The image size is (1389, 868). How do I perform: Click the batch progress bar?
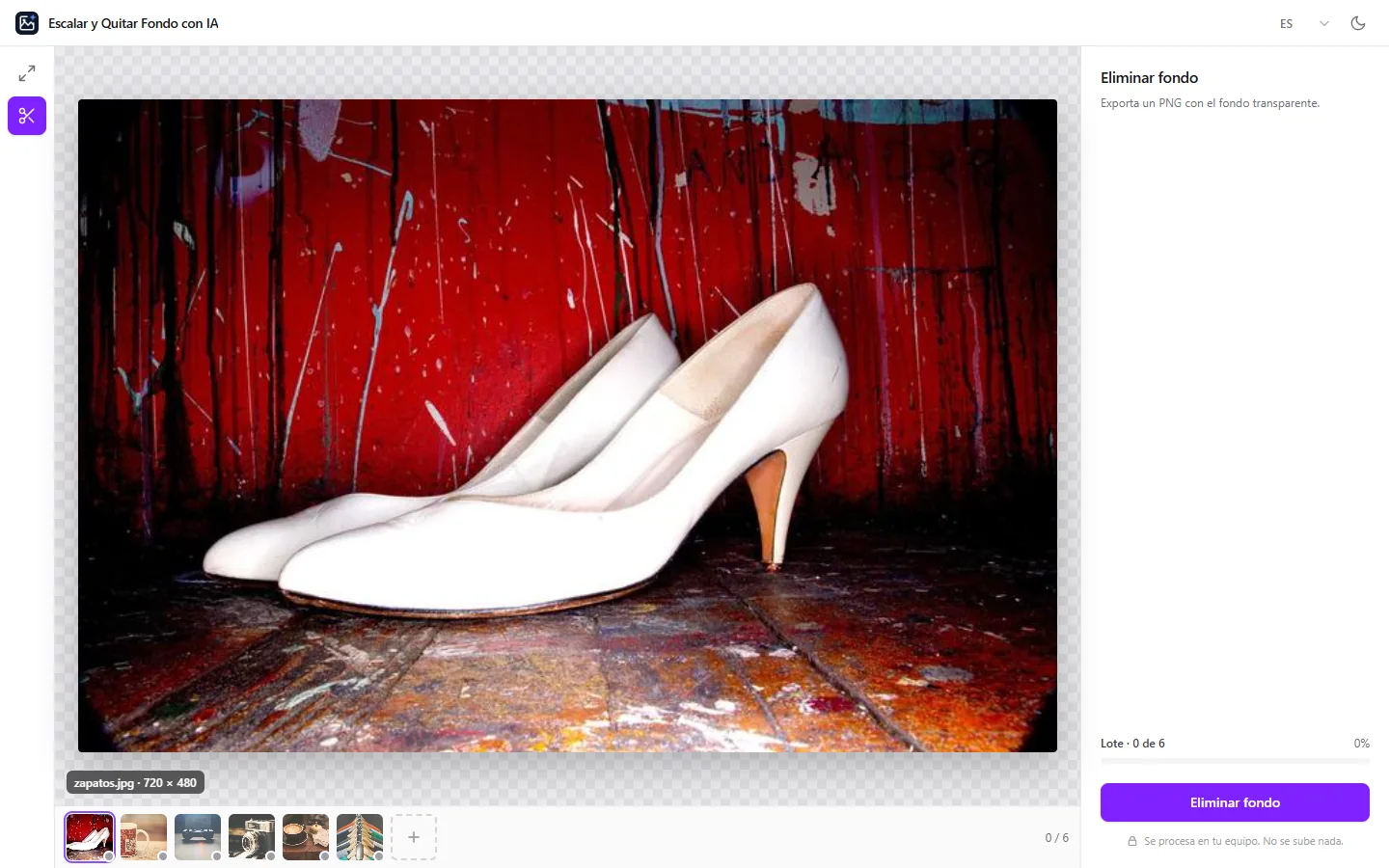click(1235, 761)
